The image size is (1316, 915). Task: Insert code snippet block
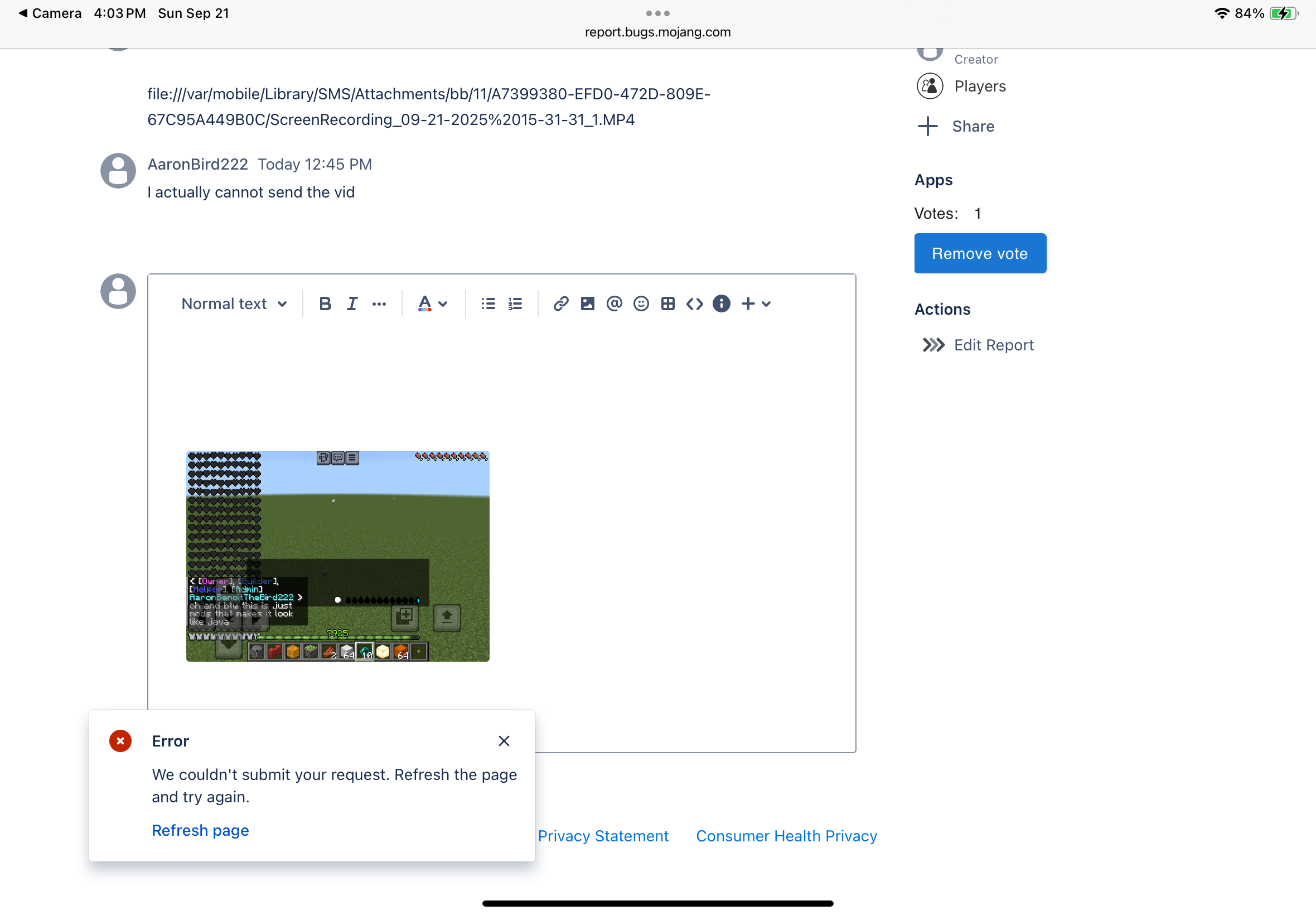pos(694,304)
